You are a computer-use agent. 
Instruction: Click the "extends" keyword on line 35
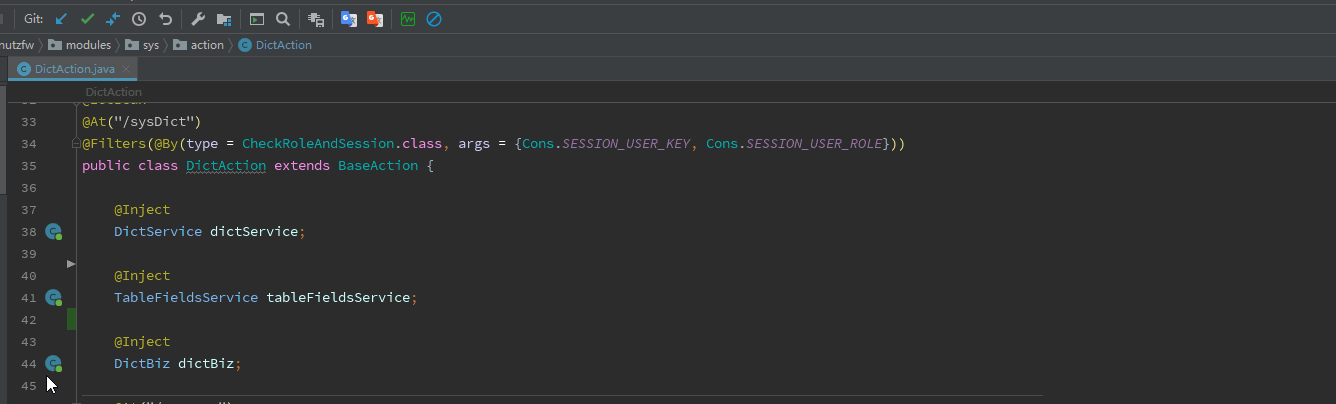[302, 166]
